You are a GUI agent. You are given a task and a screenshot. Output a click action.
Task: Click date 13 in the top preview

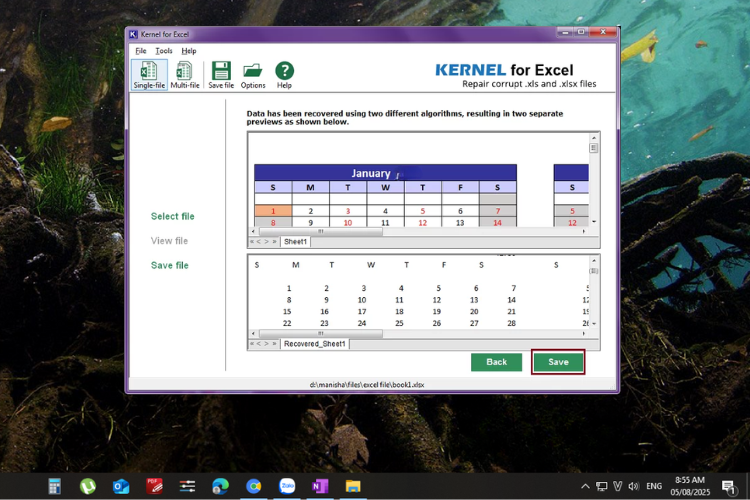pyautogui.click(x=460, y=223)
